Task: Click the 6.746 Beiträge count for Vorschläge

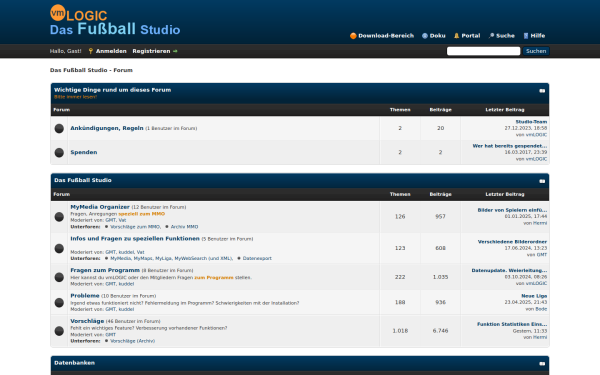Action: coord(440,331)
